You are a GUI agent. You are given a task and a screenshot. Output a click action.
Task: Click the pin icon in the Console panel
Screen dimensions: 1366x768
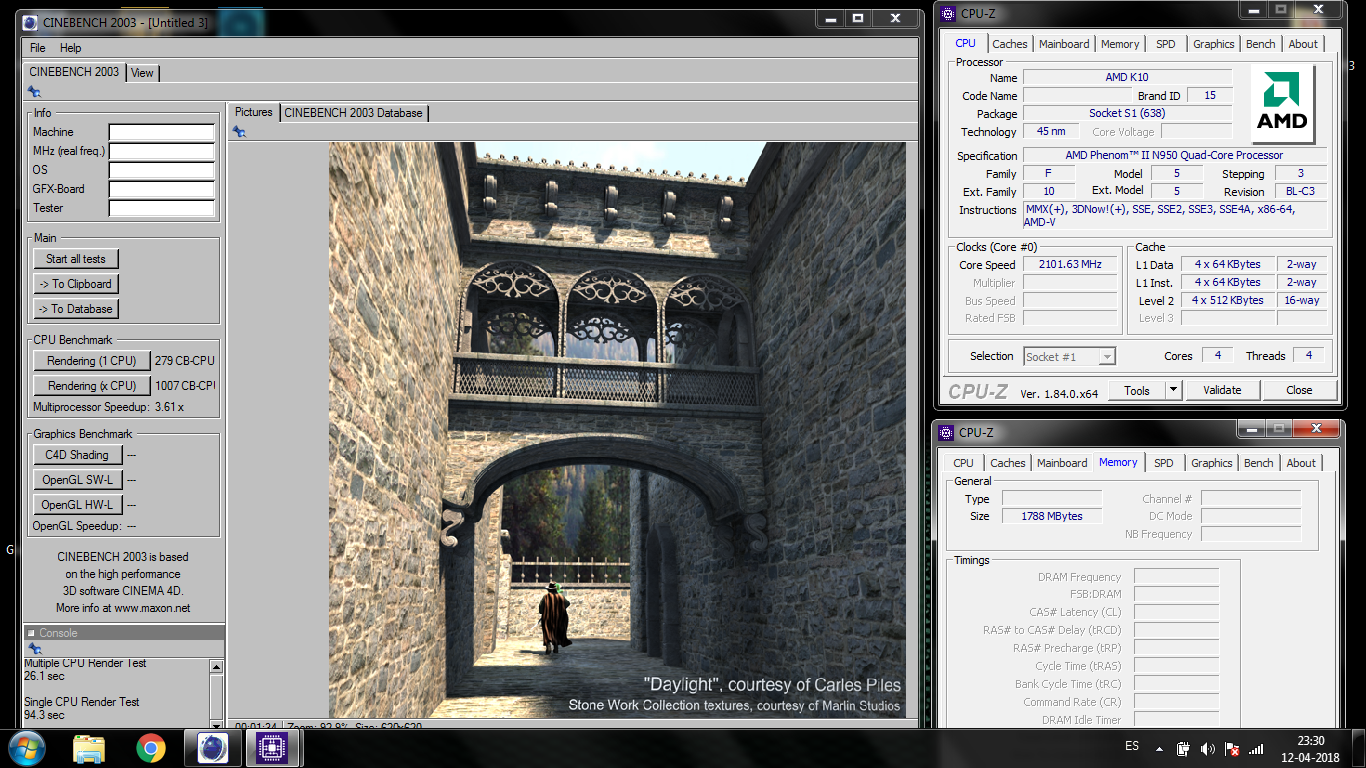pos(34,648)
